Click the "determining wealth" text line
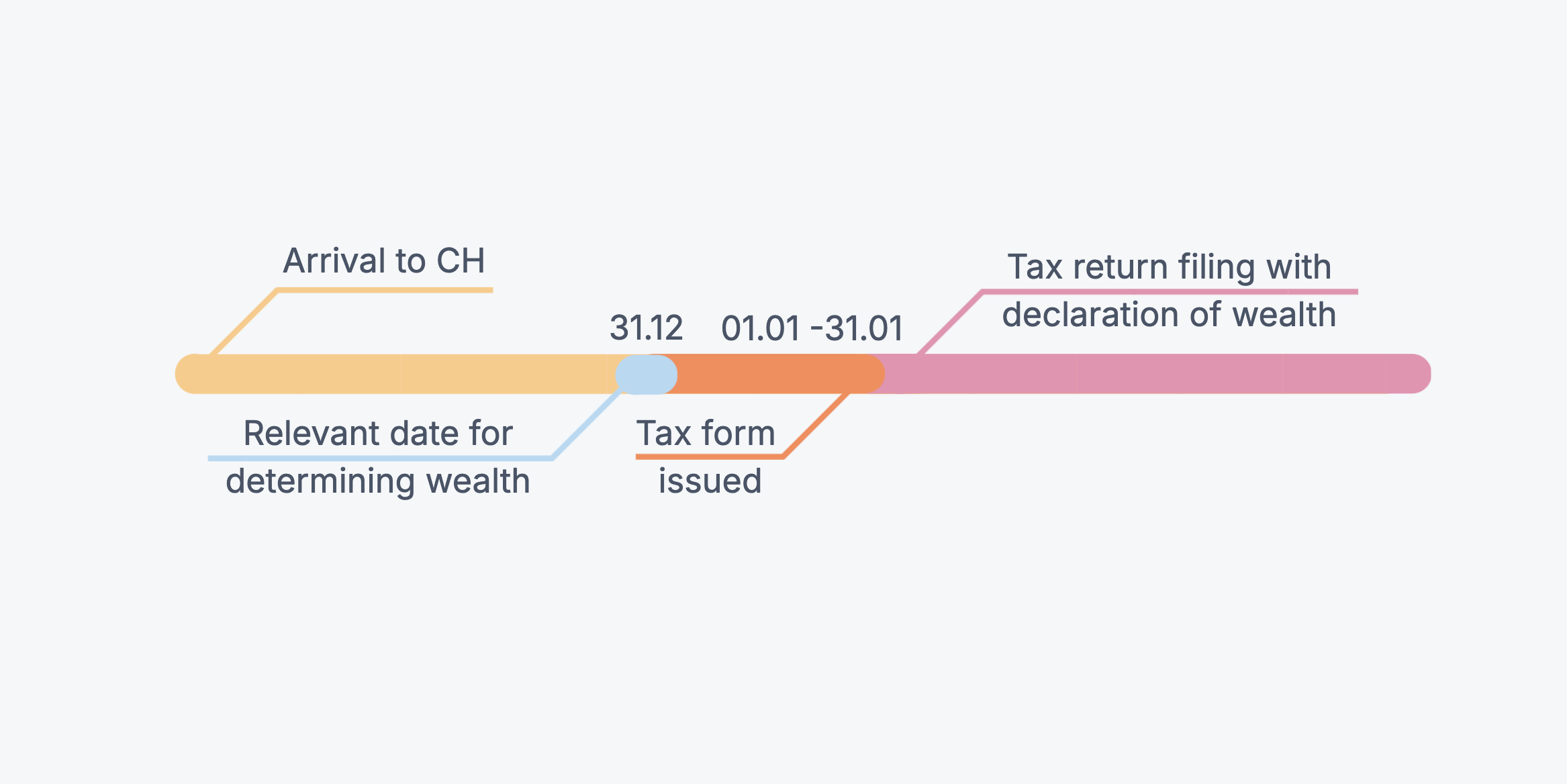The image size is (1567, 784). click(378, 481)
